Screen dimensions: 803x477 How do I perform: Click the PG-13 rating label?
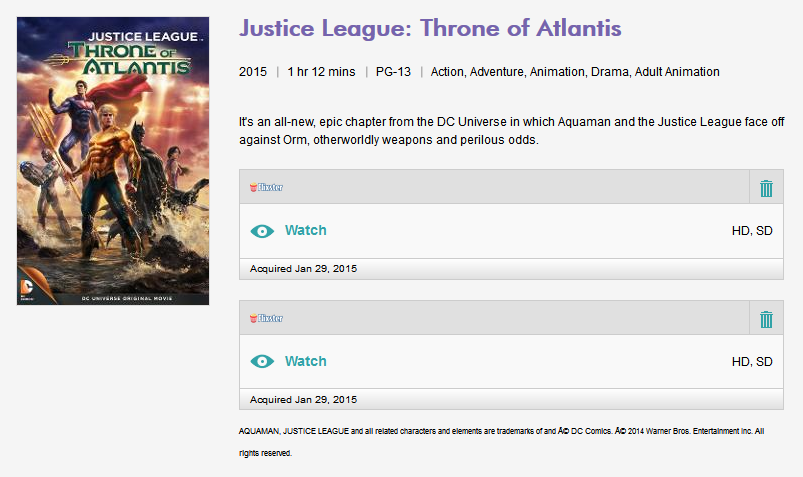(x=393, y=72)
